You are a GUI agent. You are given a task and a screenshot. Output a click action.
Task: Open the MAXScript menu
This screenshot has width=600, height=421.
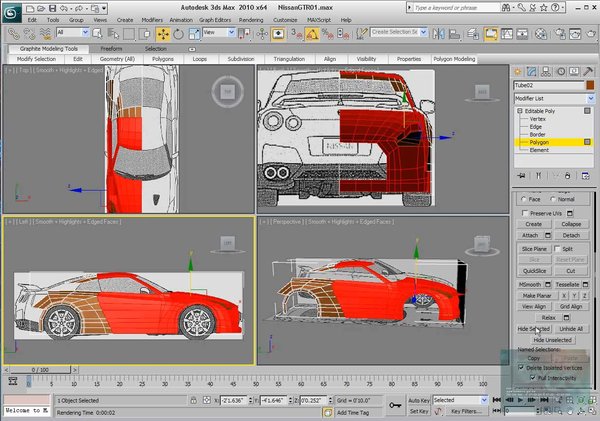[x=319, y=20]
